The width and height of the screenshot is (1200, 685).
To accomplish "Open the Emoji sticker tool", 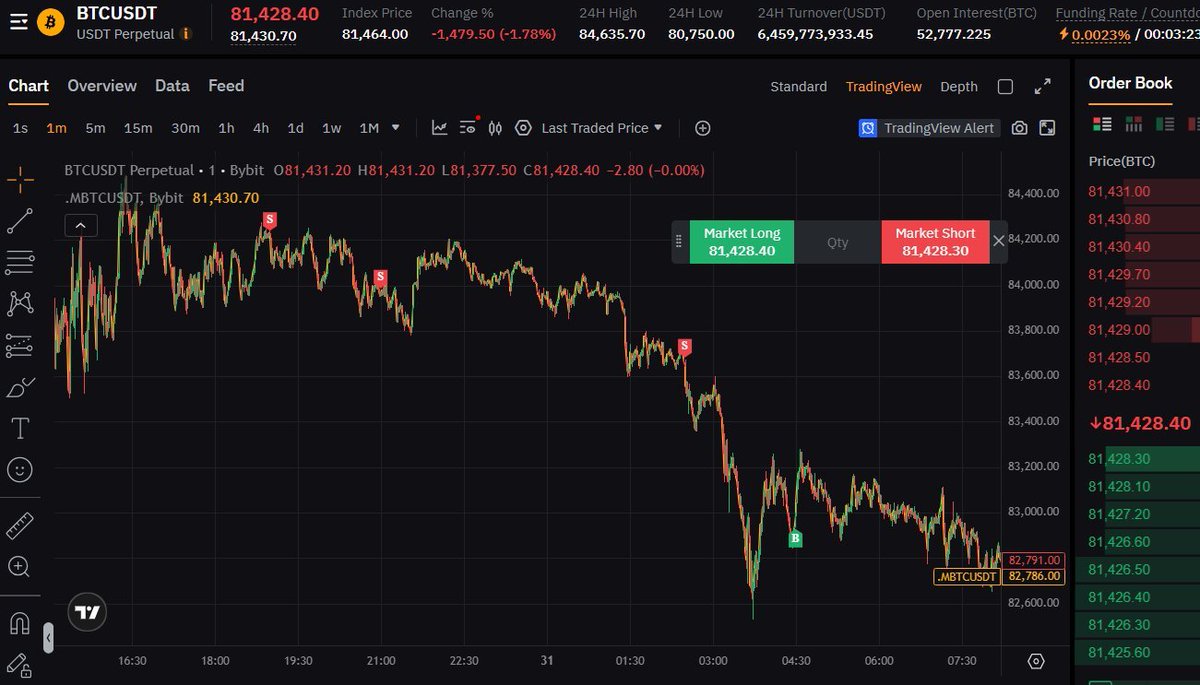I will [18, 469].
